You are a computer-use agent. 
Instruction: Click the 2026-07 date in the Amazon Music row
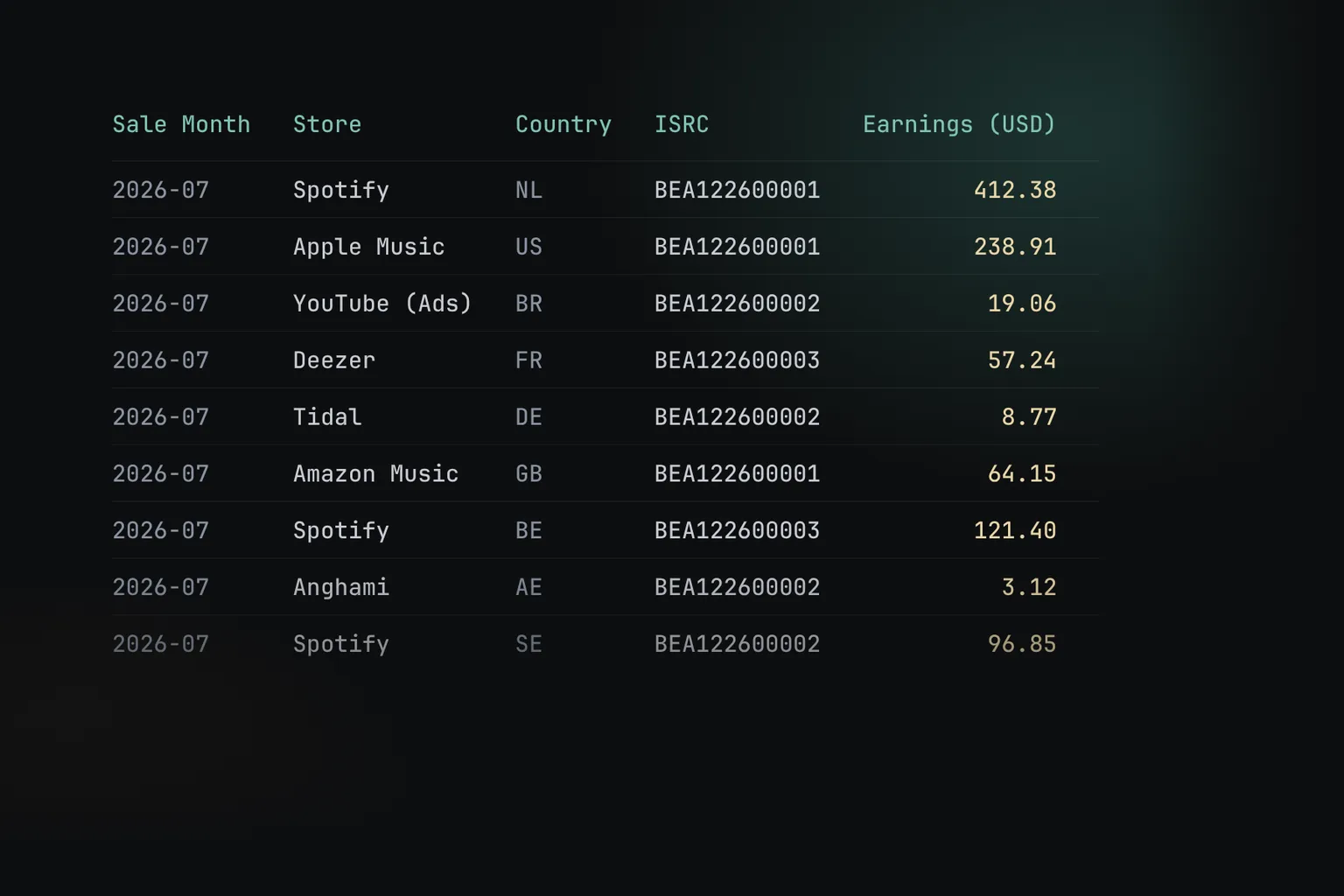pyautogui.click(x=161, y=474)
